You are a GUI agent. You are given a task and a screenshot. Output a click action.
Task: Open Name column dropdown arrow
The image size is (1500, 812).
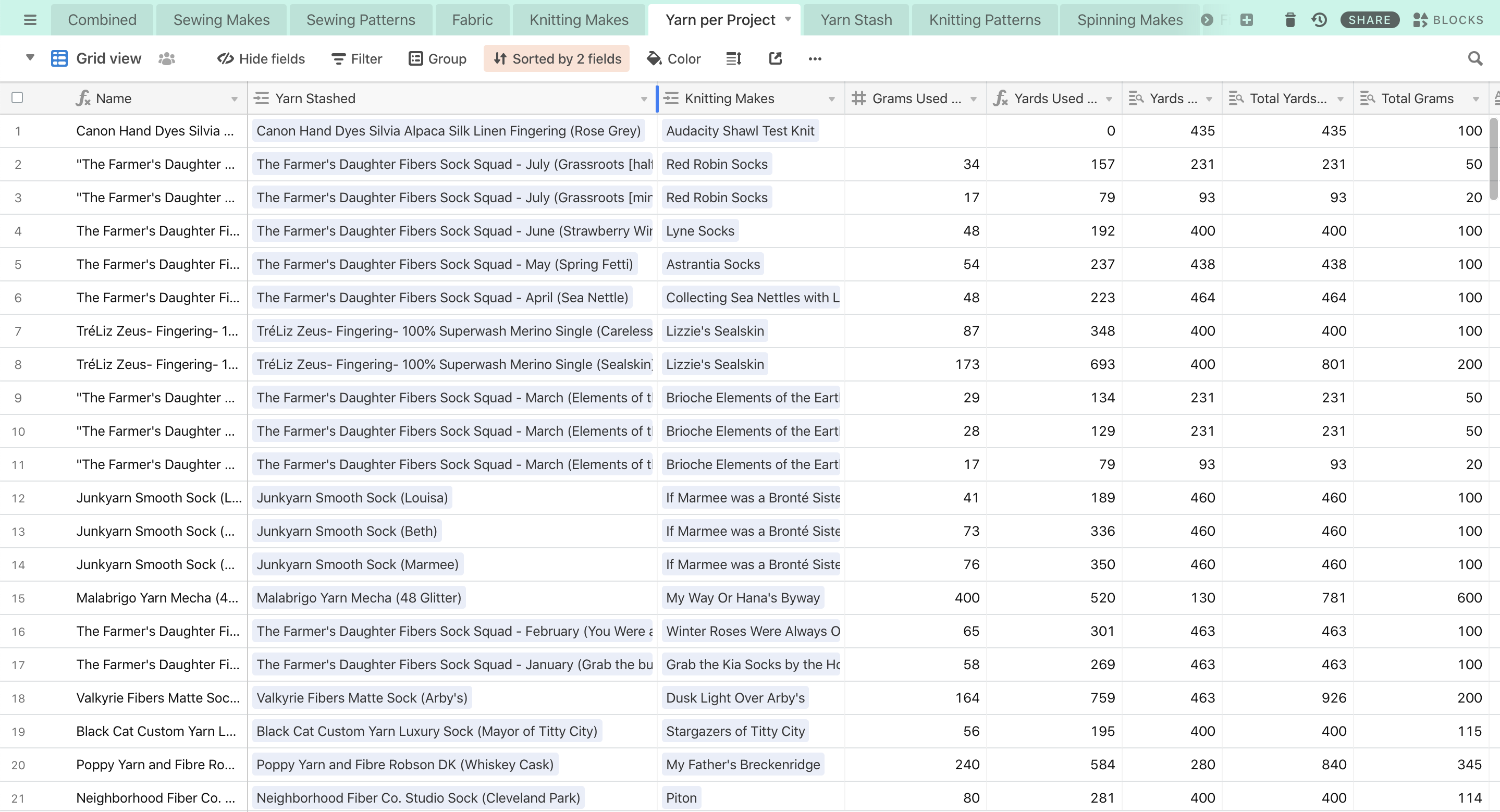(x=234, y=99)
